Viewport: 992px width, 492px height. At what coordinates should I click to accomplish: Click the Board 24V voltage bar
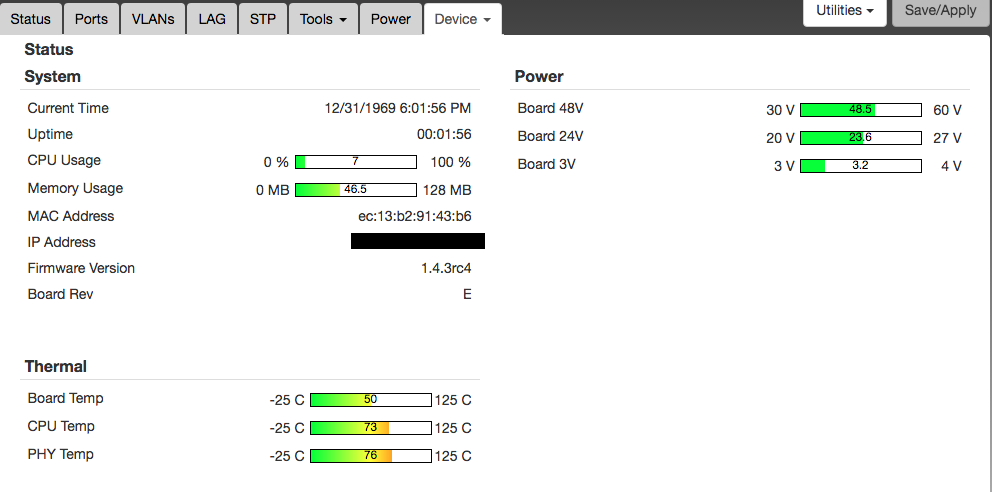860,138
